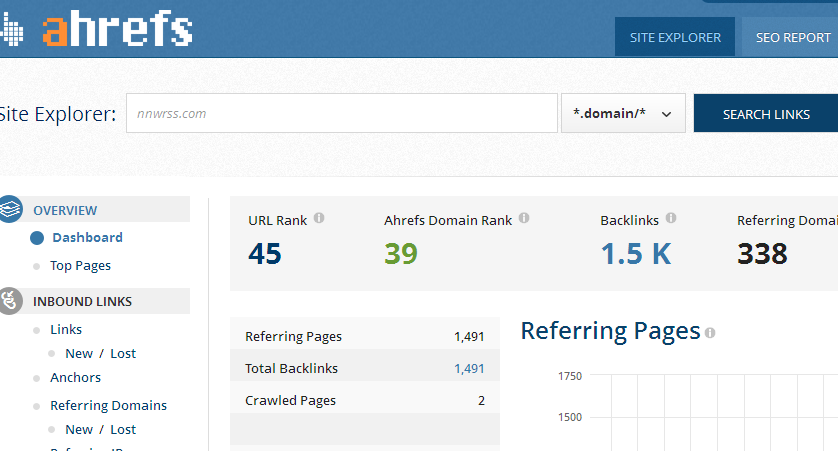Image resolution: width=838 pixels, height=451 pixels.
Task: Click the Search Links button
Action: pos(766,113)
